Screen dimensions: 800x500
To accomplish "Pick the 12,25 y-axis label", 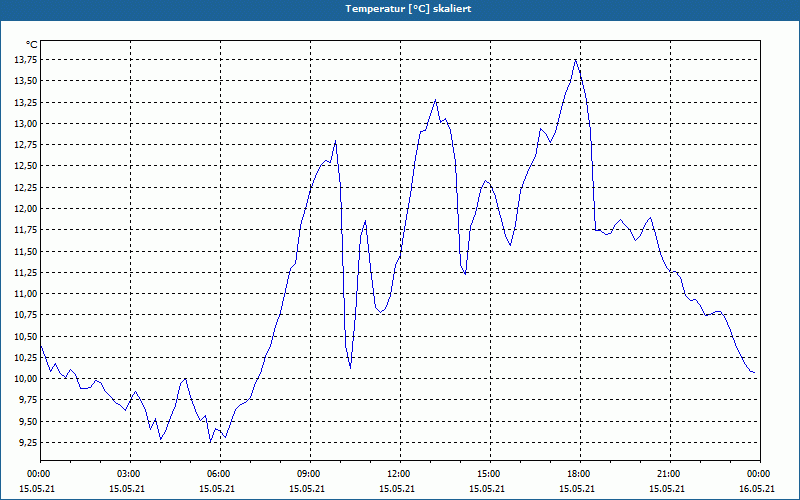I will point(27,187).
